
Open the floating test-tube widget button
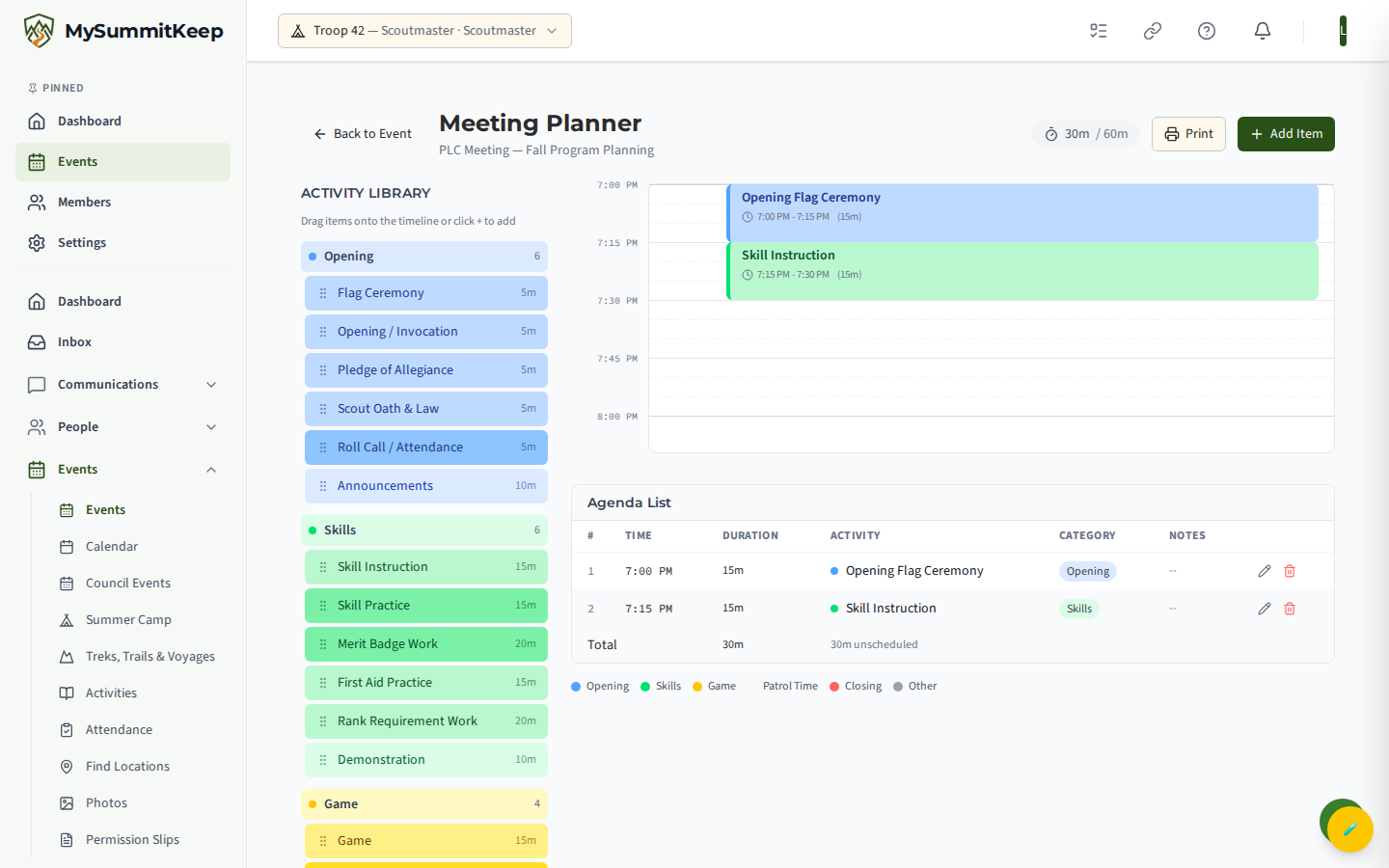[x=1349, y=828]
